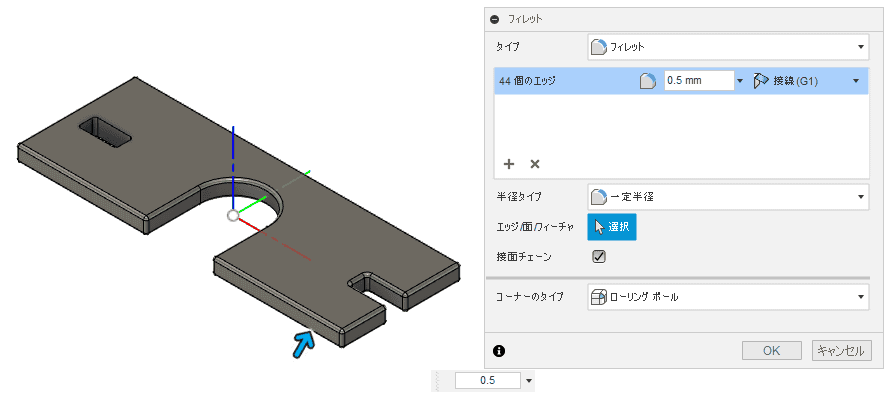Edit the 0.5 mm radius field
Image resolution: width=893 pixels, height=399 pixels.
pos(699,81)
